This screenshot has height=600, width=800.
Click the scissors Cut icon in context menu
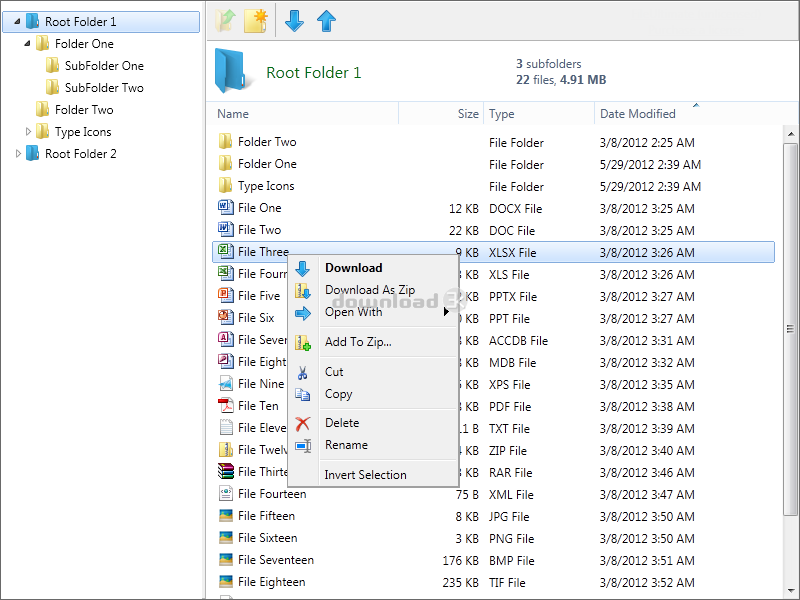(303, 372)
